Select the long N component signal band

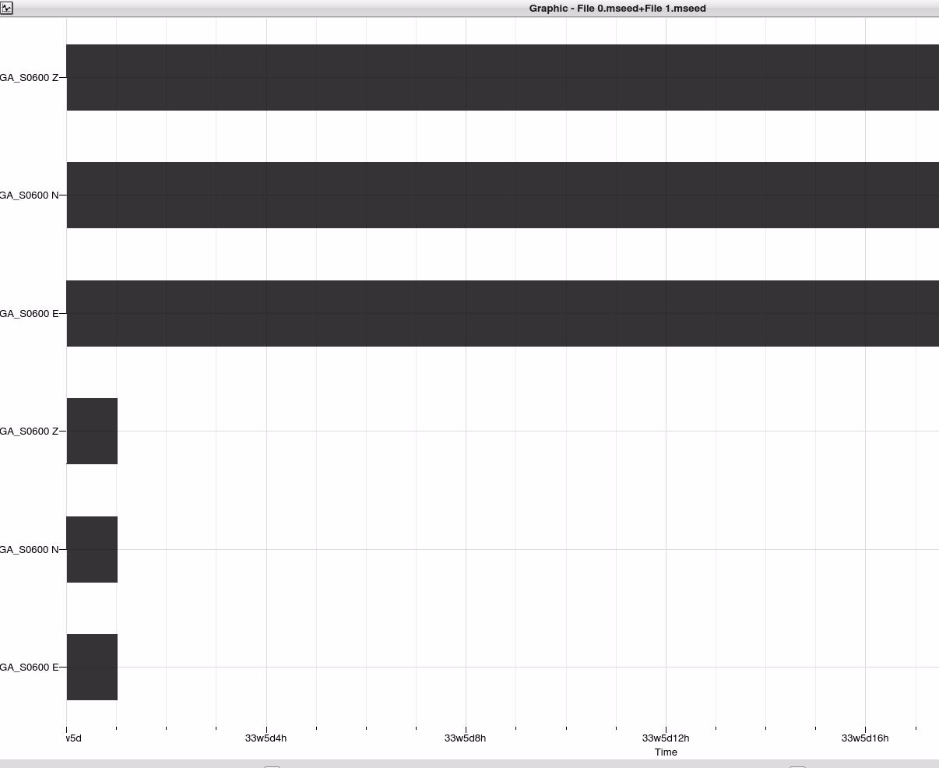[x=502, y=195]
